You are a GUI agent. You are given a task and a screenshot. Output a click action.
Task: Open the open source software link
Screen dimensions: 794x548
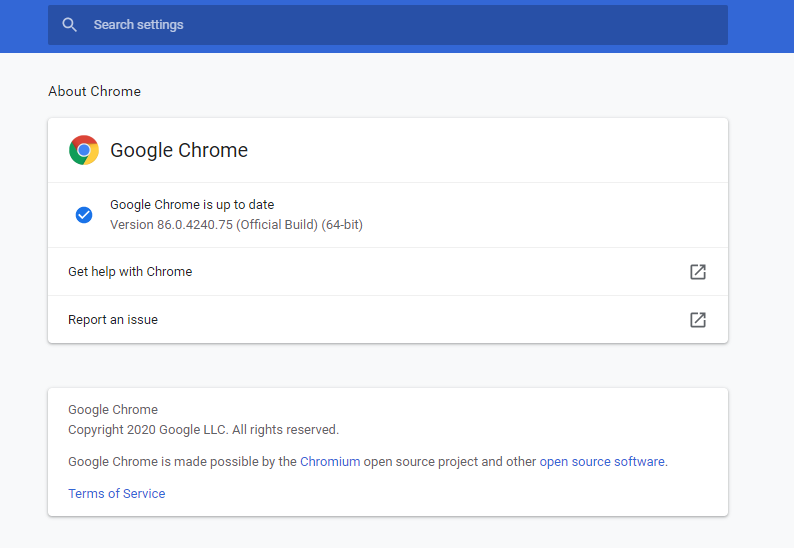tap(602, 462)
